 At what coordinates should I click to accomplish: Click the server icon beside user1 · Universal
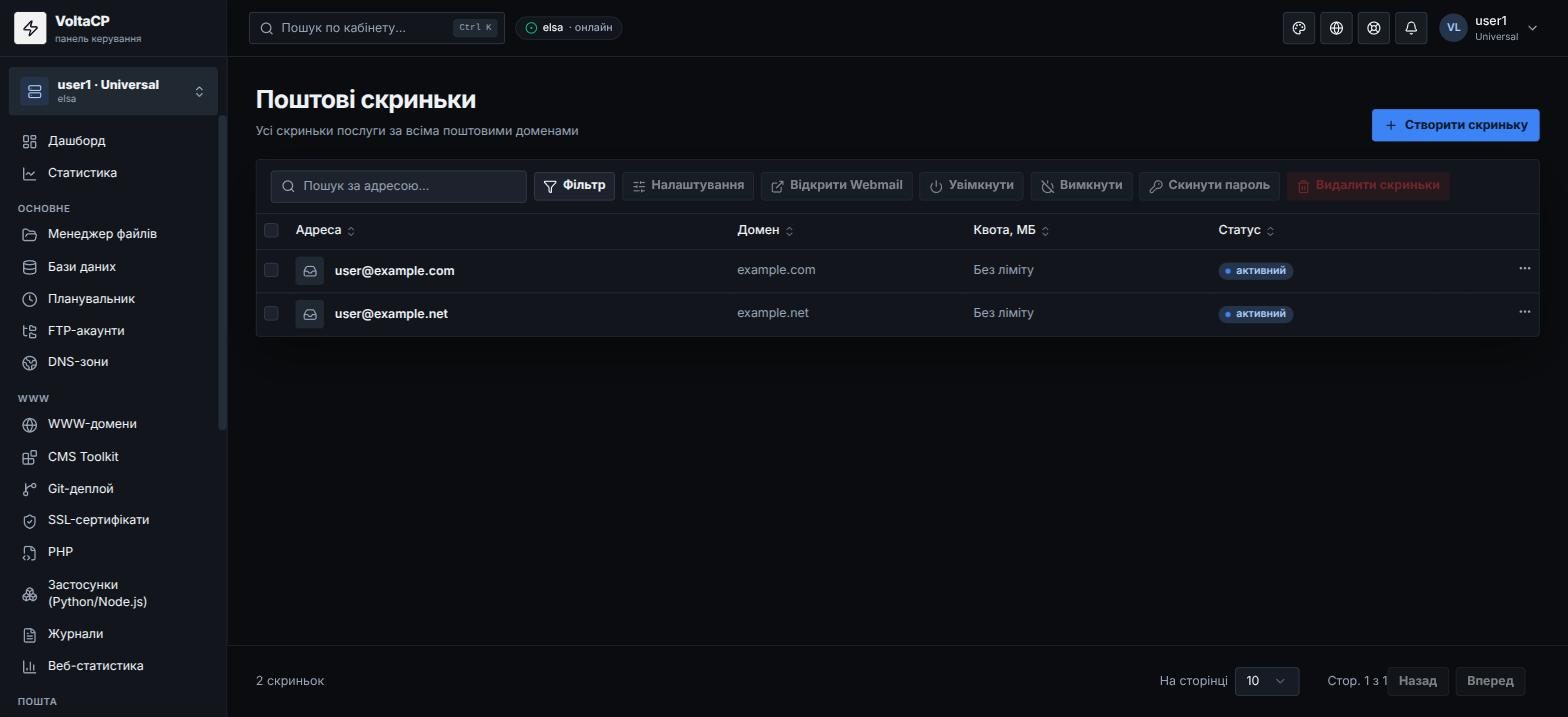point(34,91)
